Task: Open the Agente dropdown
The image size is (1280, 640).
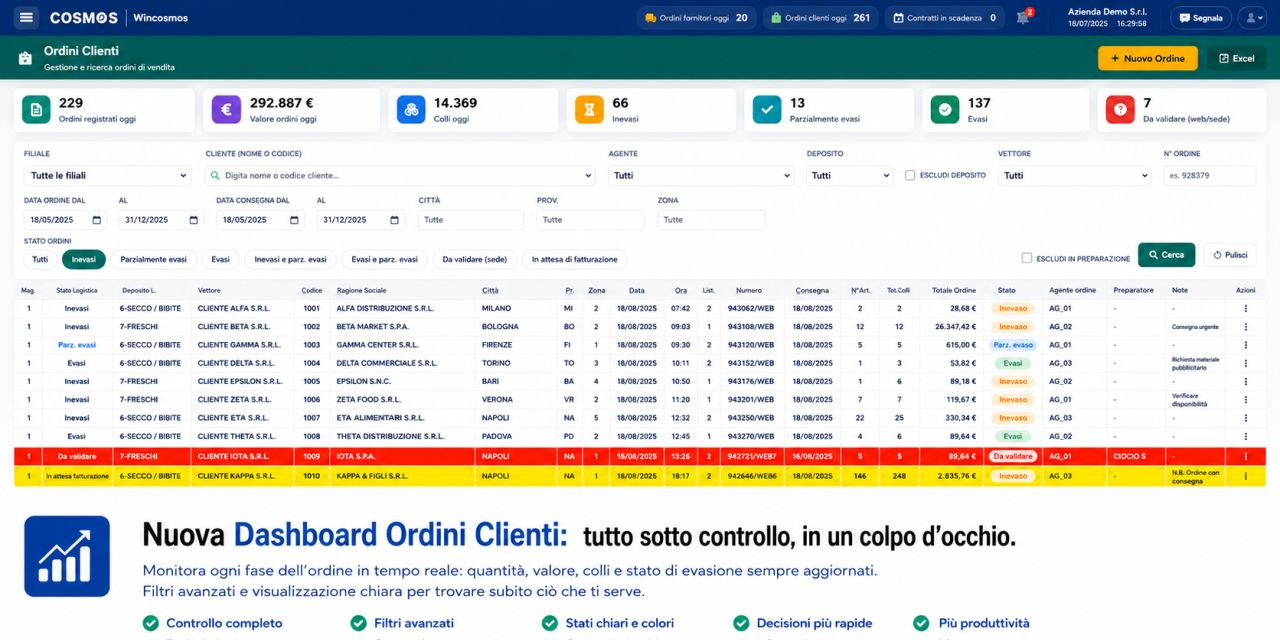Action: (701, 175)
